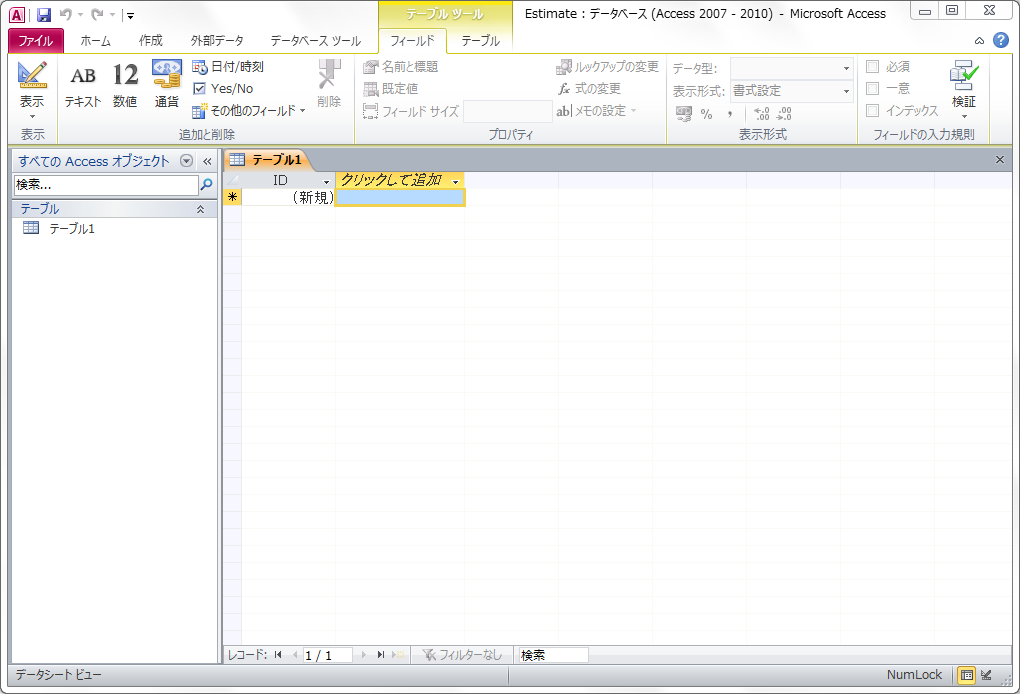The image size is (1020, 694).
Task: Click the Undo arrow in title bar
Action: coord(66,14)
